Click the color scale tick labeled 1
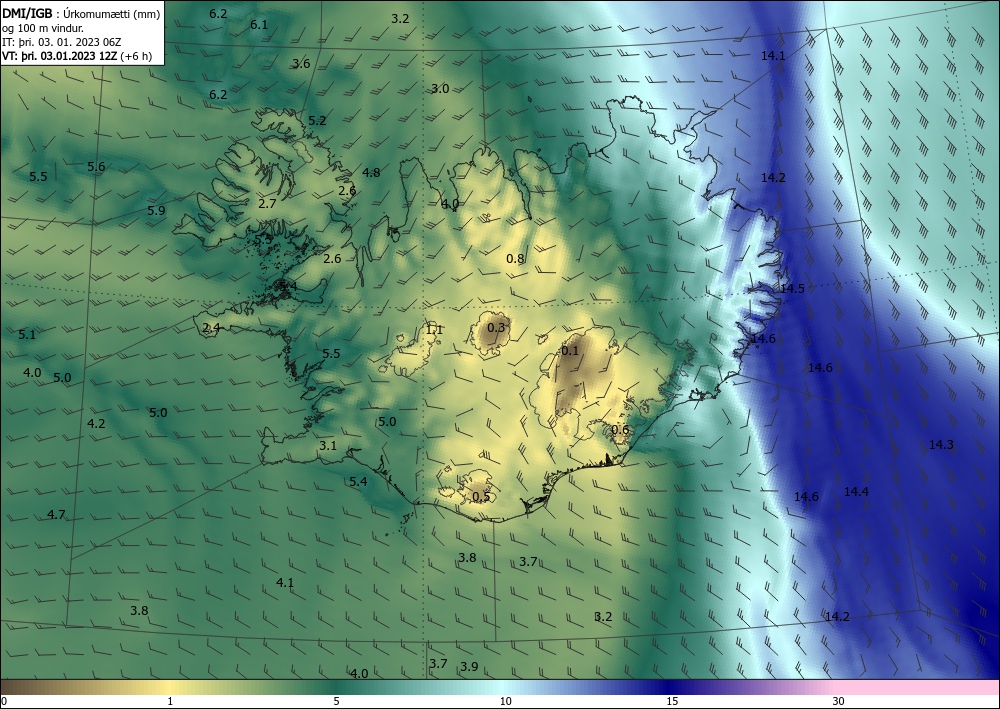 (170, 701)
